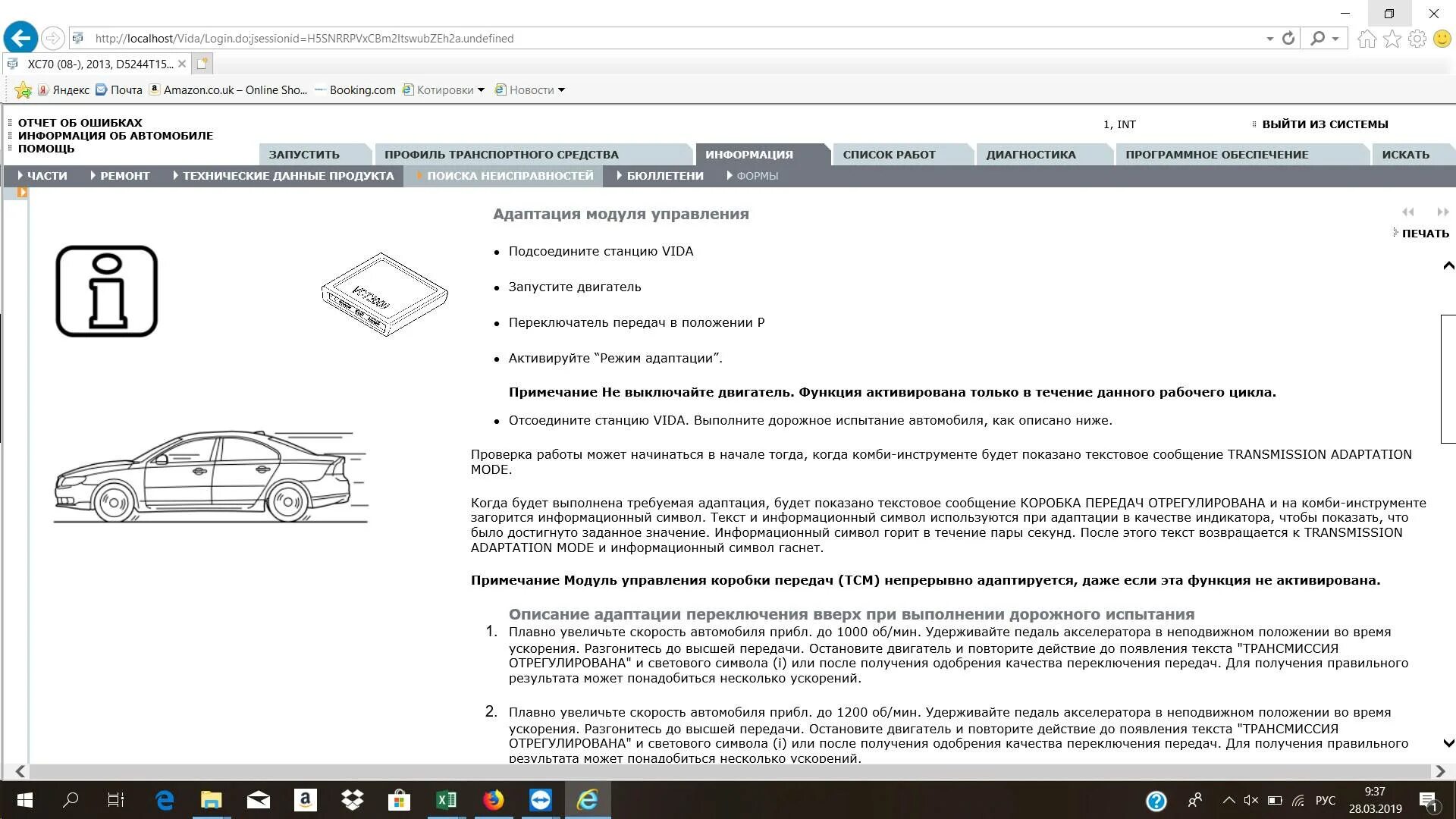
Task: Click the next page double-arrow icon
Action: [1443, 212]
